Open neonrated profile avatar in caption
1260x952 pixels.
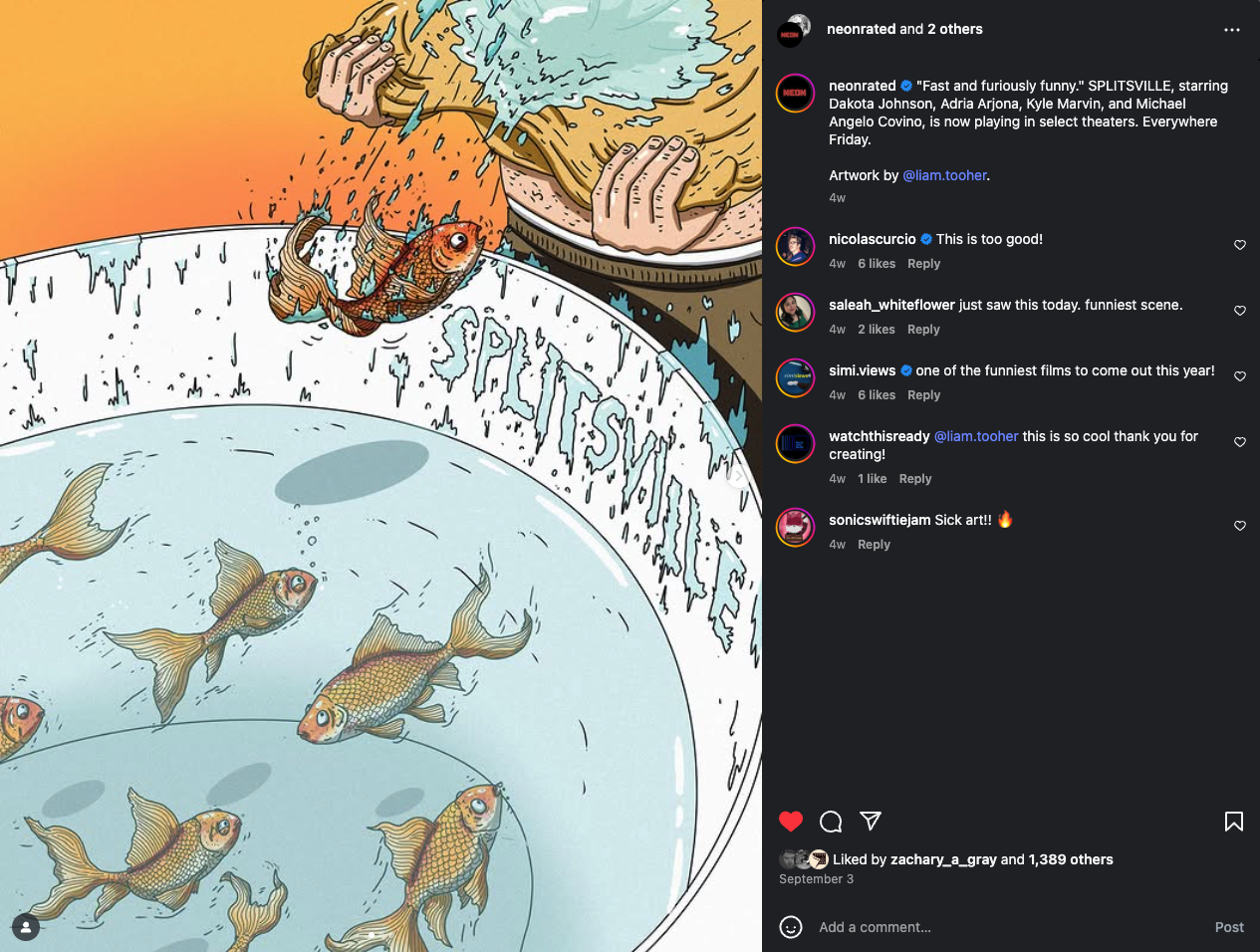[795, 94]
